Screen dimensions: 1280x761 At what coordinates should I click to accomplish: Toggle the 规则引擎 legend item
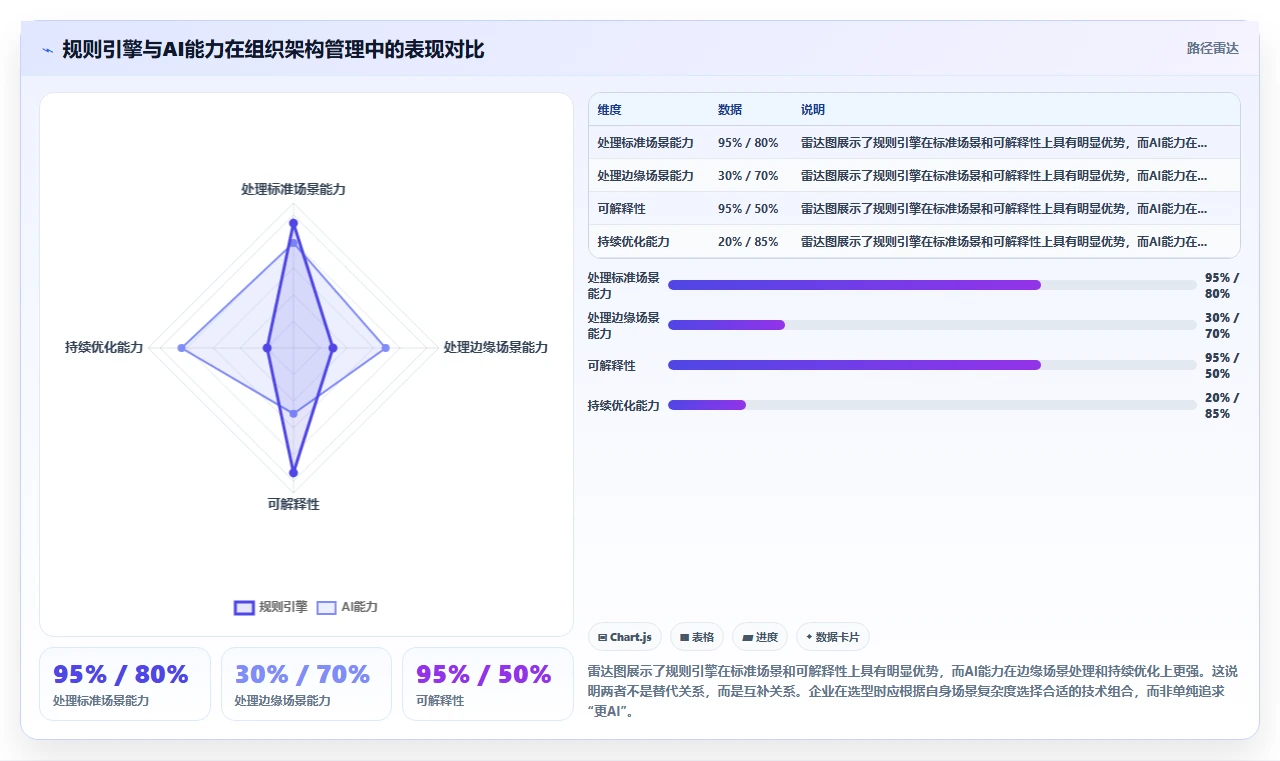271,607
